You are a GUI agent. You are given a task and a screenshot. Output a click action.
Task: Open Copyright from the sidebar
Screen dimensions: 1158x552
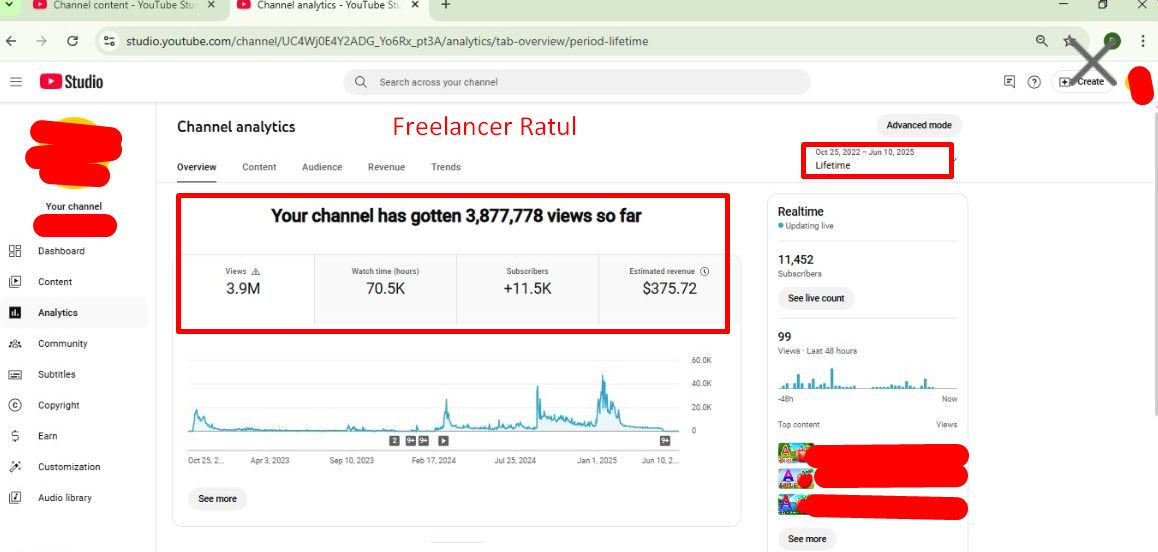(58, 406)
